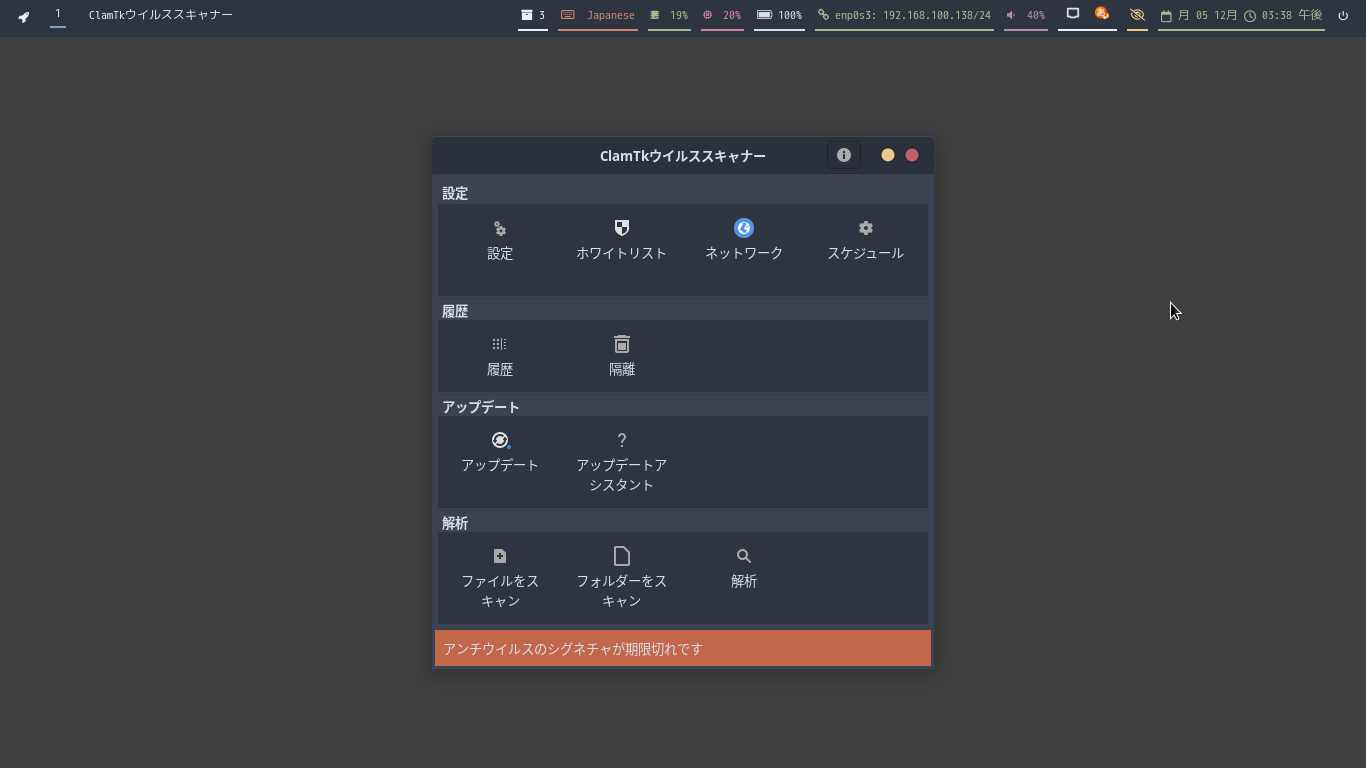Viewport: 1366px width, 768px height.
Task: Open the アップデートアシスタント question mark icon
Action: click(x=622, y=440)
